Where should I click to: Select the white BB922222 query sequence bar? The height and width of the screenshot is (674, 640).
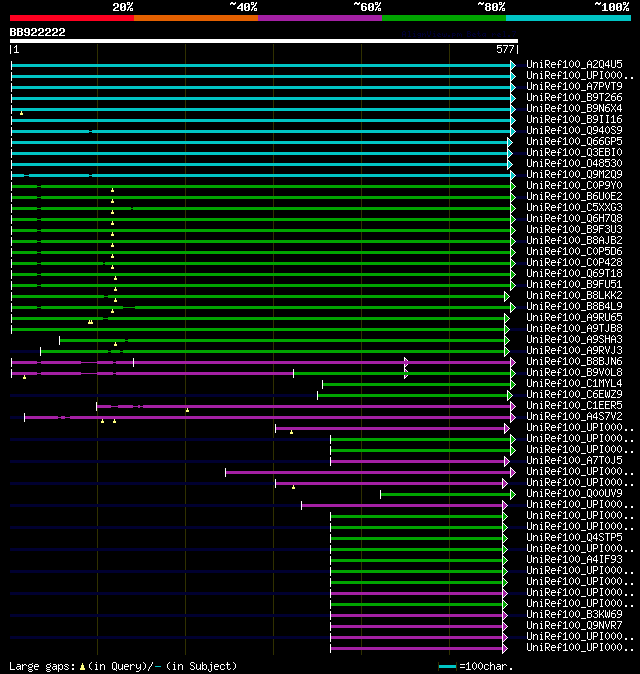(x=264, y=41)
